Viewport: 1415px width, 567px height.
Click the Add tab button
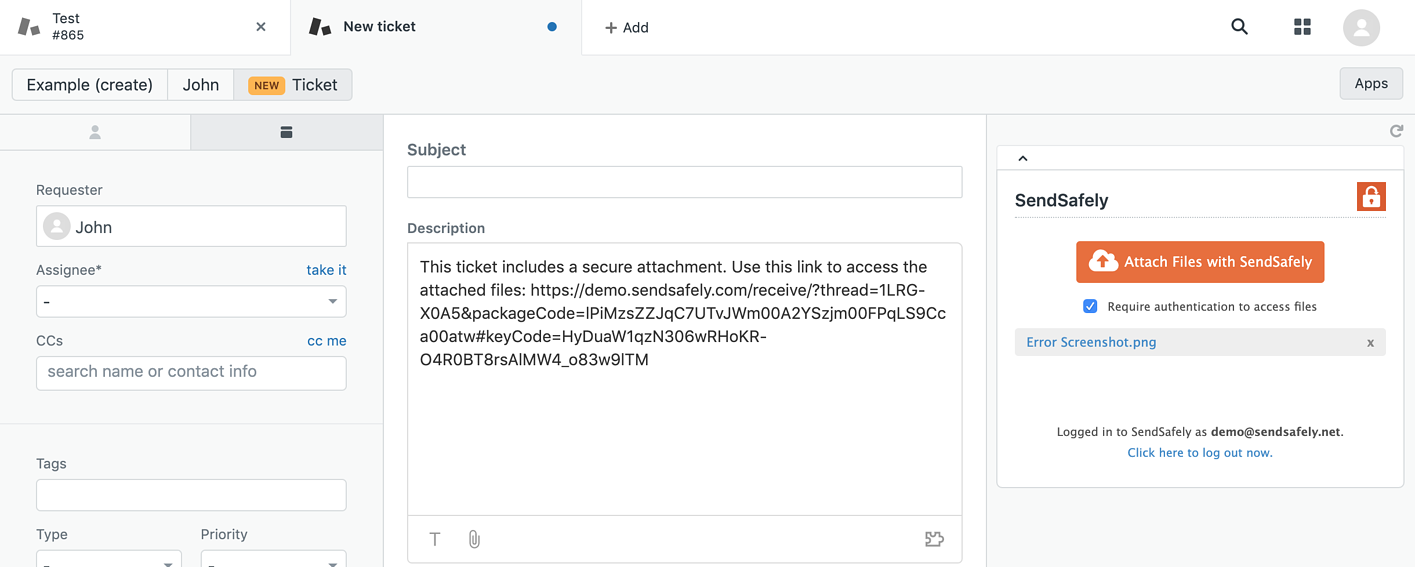(627, 28)
